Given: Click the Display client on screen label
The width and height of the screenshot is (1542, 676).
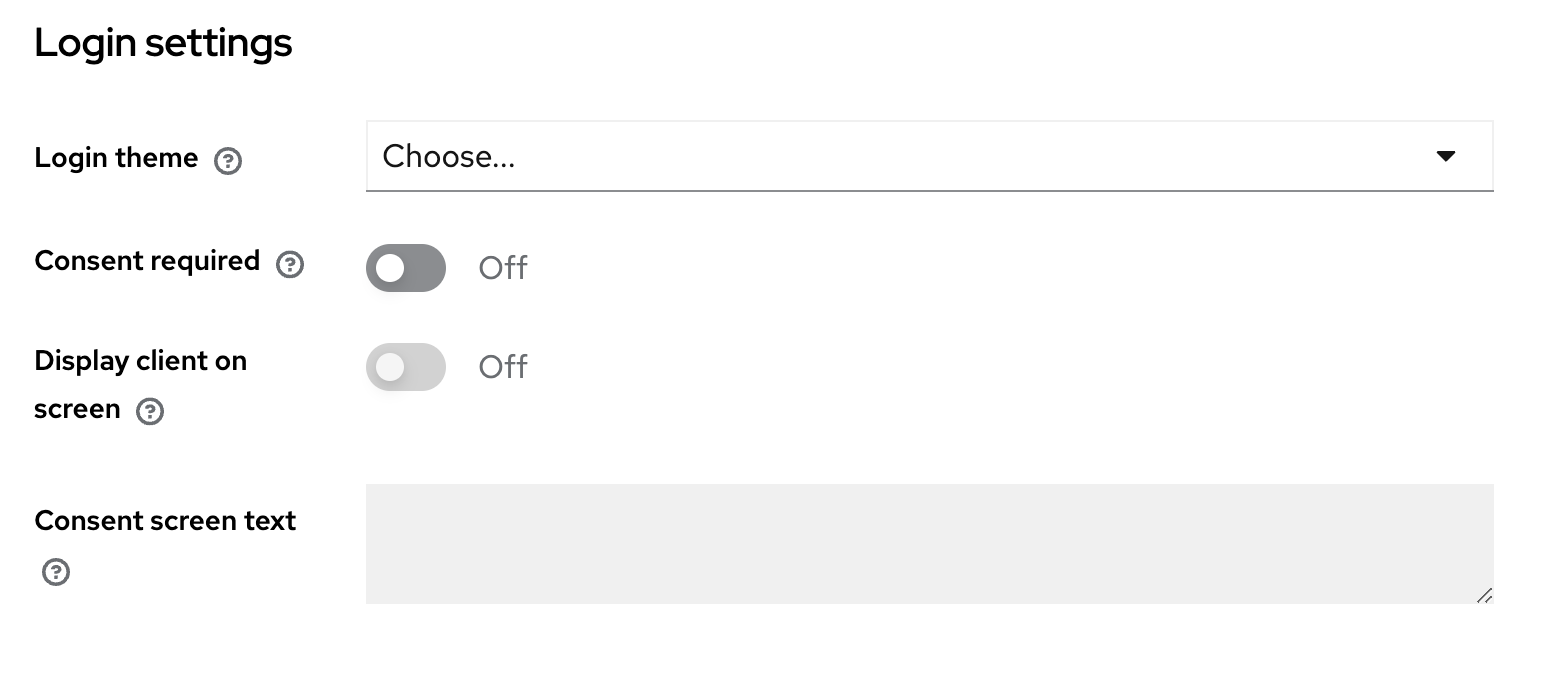Looking at the screenshot, I should 140,361.
